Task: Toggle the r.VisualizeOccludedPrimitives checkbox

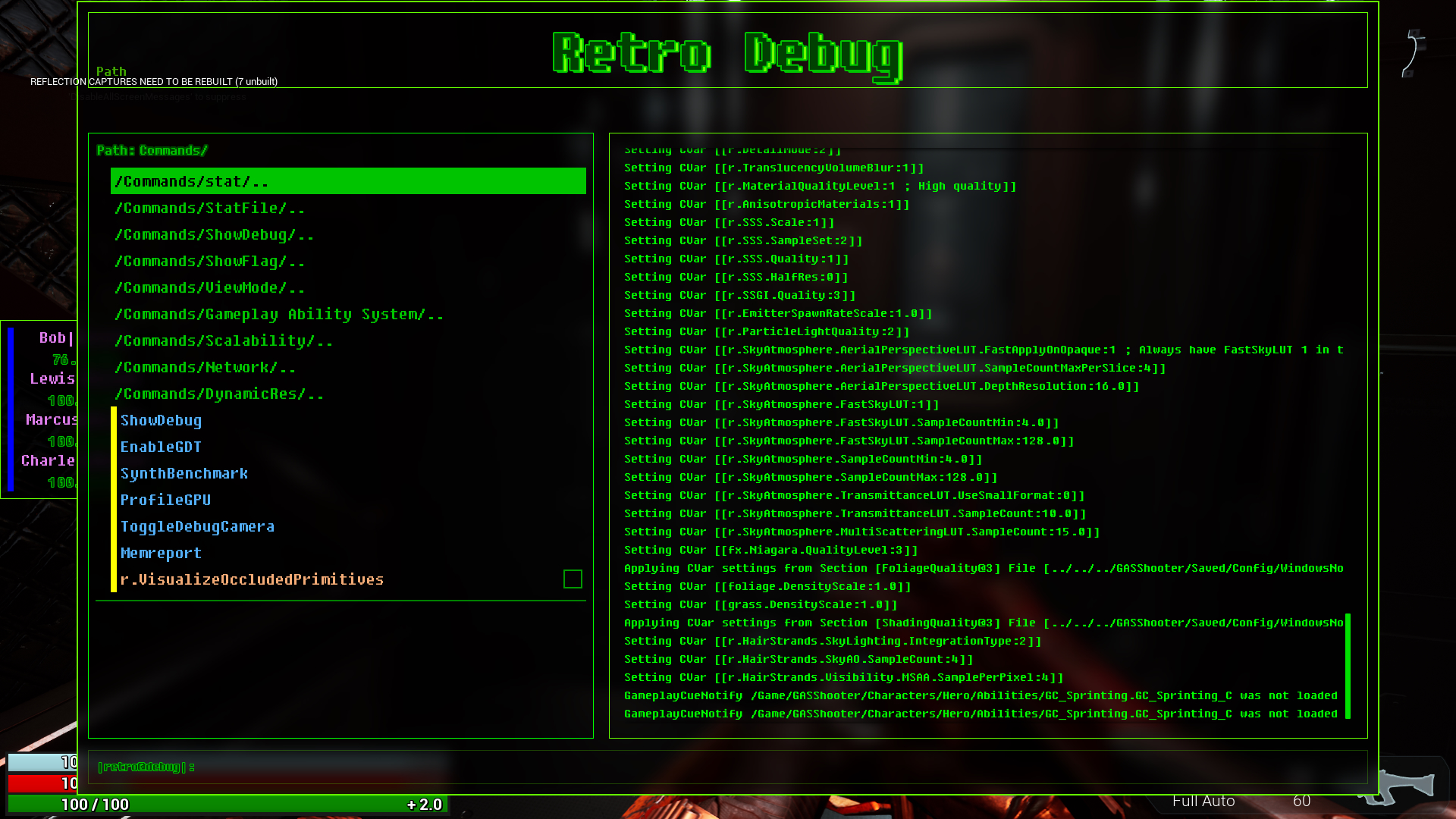Action: pyautogui.click(x=573, y=579)
